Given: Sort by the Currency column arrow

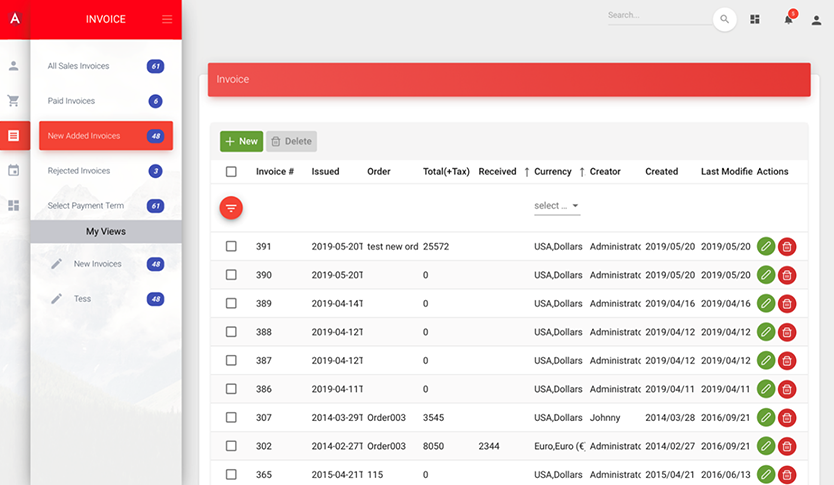Looking at the screenshot, I should pyautogui.click(x=581, y=172).
